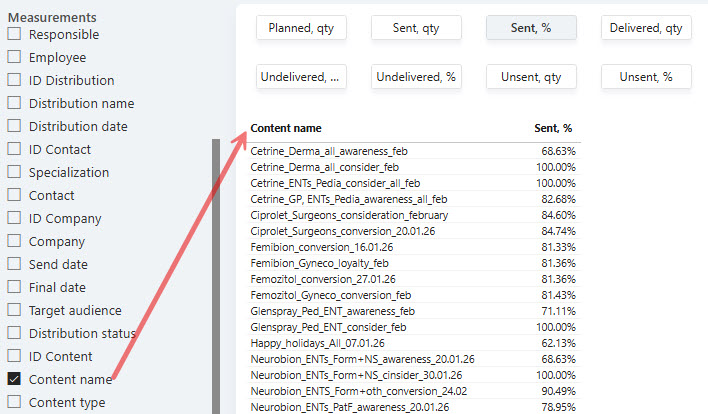Click Neurobion_ENTs_PatF_awareness_20.01.26 row
The height and width of the screenshot is (414, 708).
tap(414, 407)
